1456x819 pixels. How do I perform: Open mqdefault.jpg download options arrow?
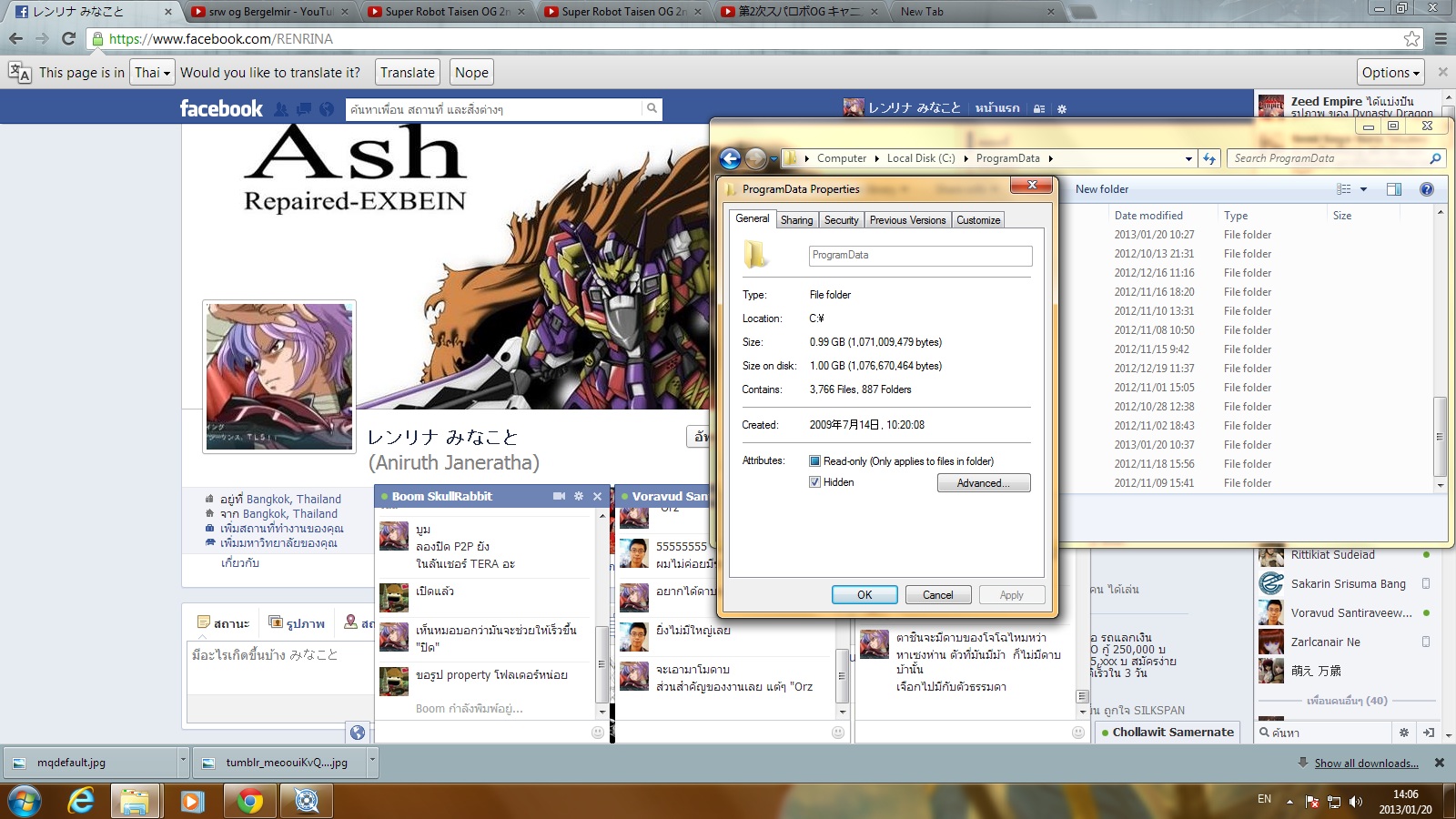(183, 763)
